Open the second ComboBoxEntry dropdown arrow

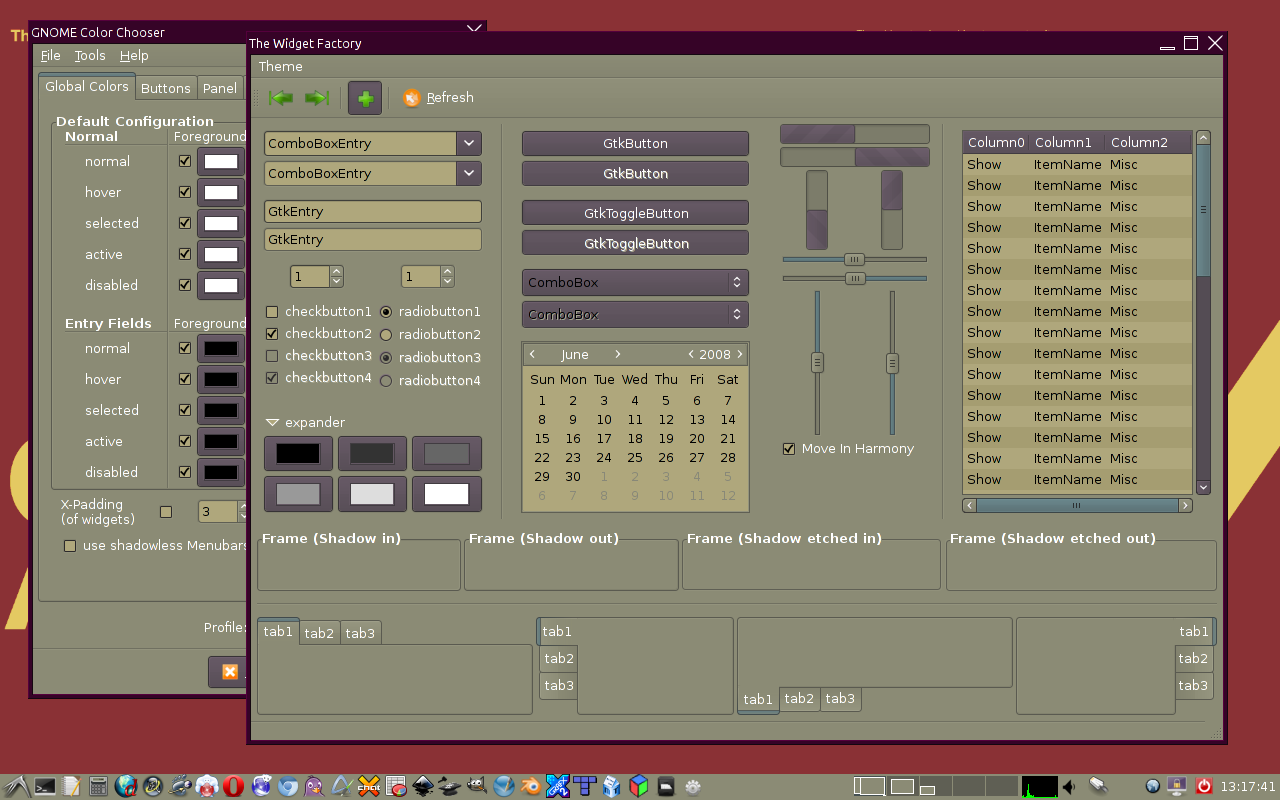coord(469,173)
